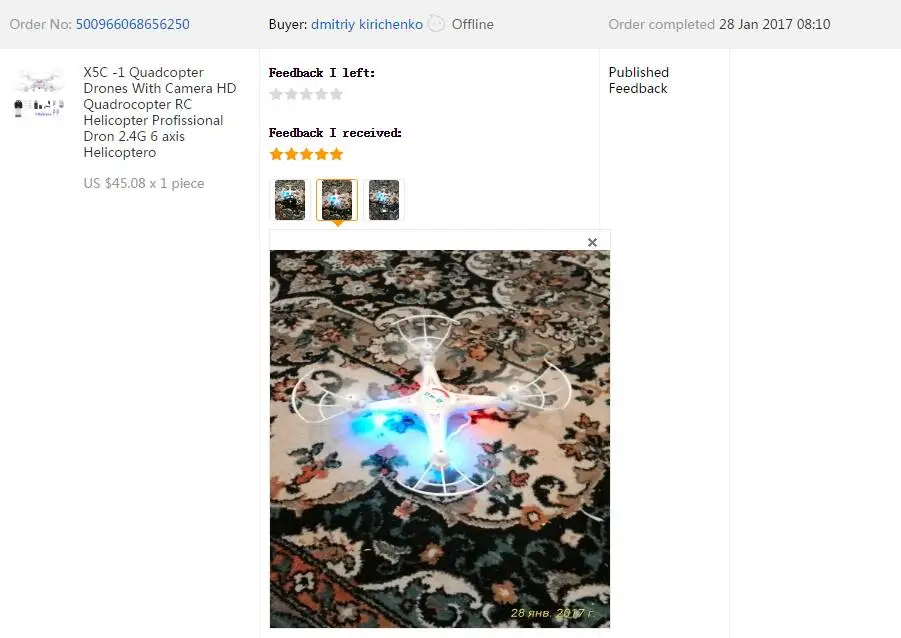Click the fifth orange star in received feedback
This screenshot has height=638, width=901.
[x=336, y=154]
